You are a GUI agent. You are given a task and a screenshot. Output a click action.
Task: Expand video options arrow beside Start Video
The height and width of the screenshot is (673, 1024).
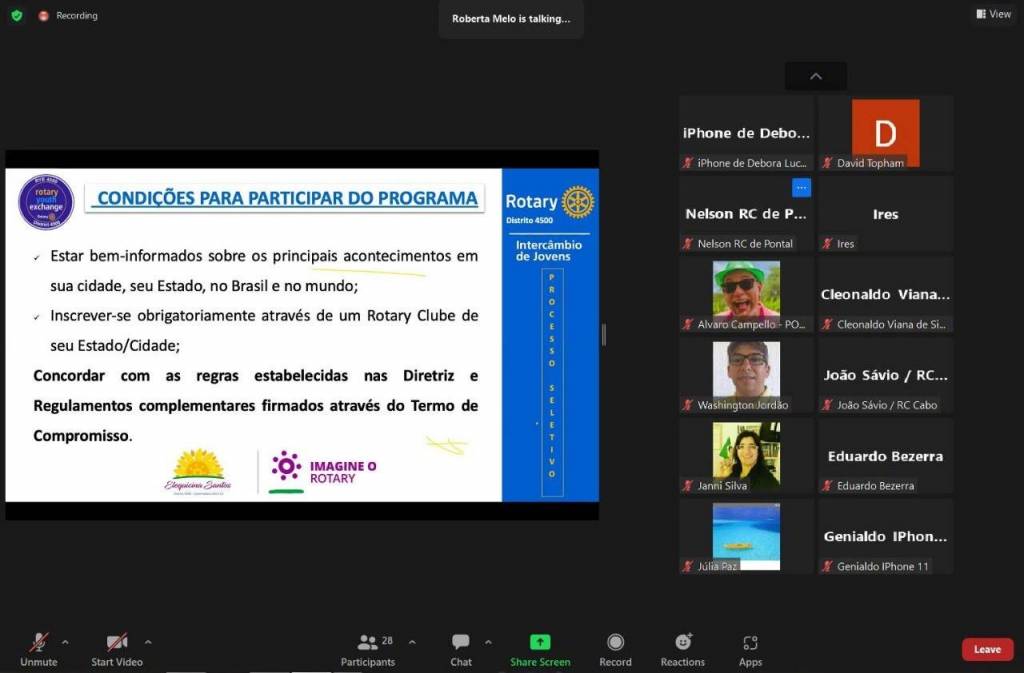(x=148, y=642)
